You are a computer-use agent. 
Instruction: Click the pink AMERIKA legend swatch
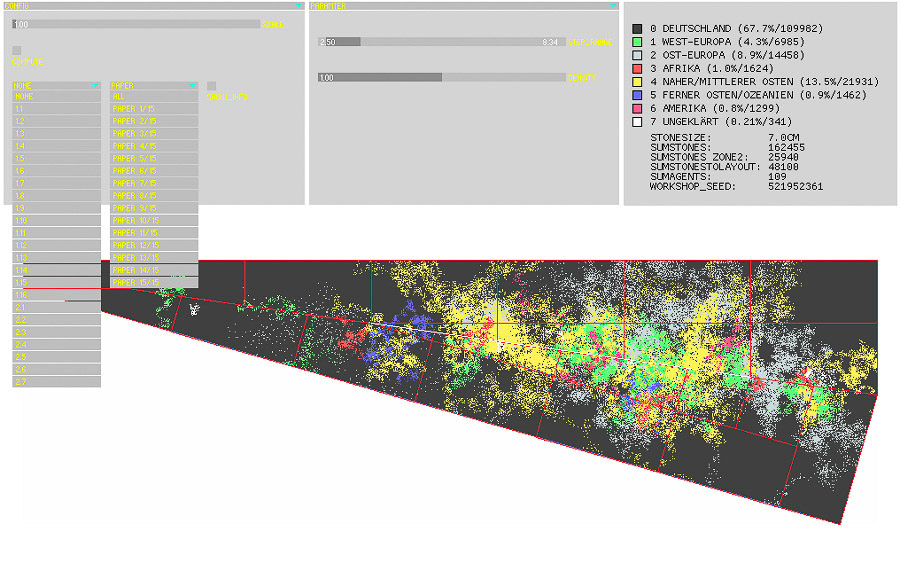click(637, 108)
